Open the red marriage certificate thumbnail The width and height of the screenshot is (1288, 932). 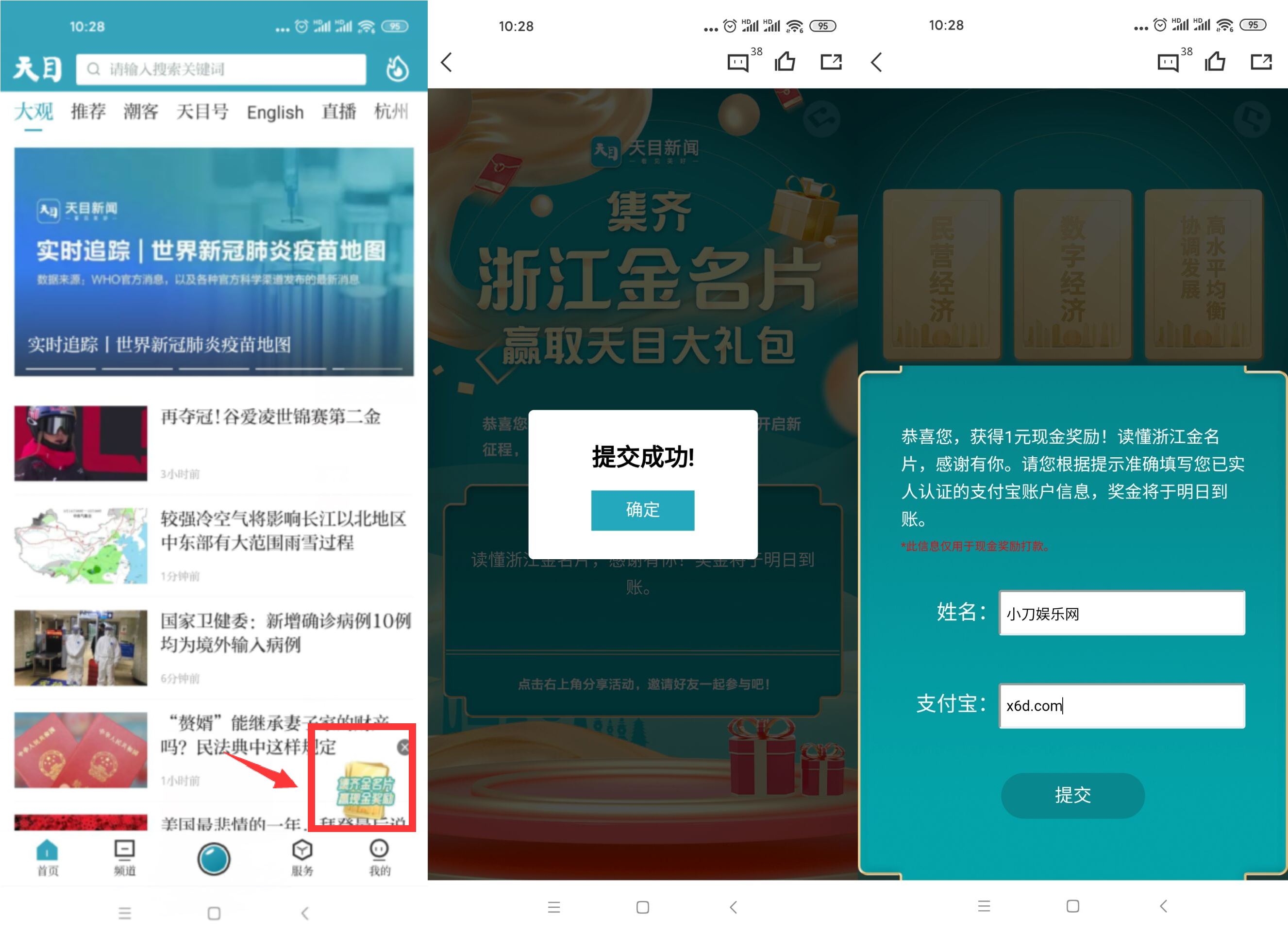click(x=81, y=749)
